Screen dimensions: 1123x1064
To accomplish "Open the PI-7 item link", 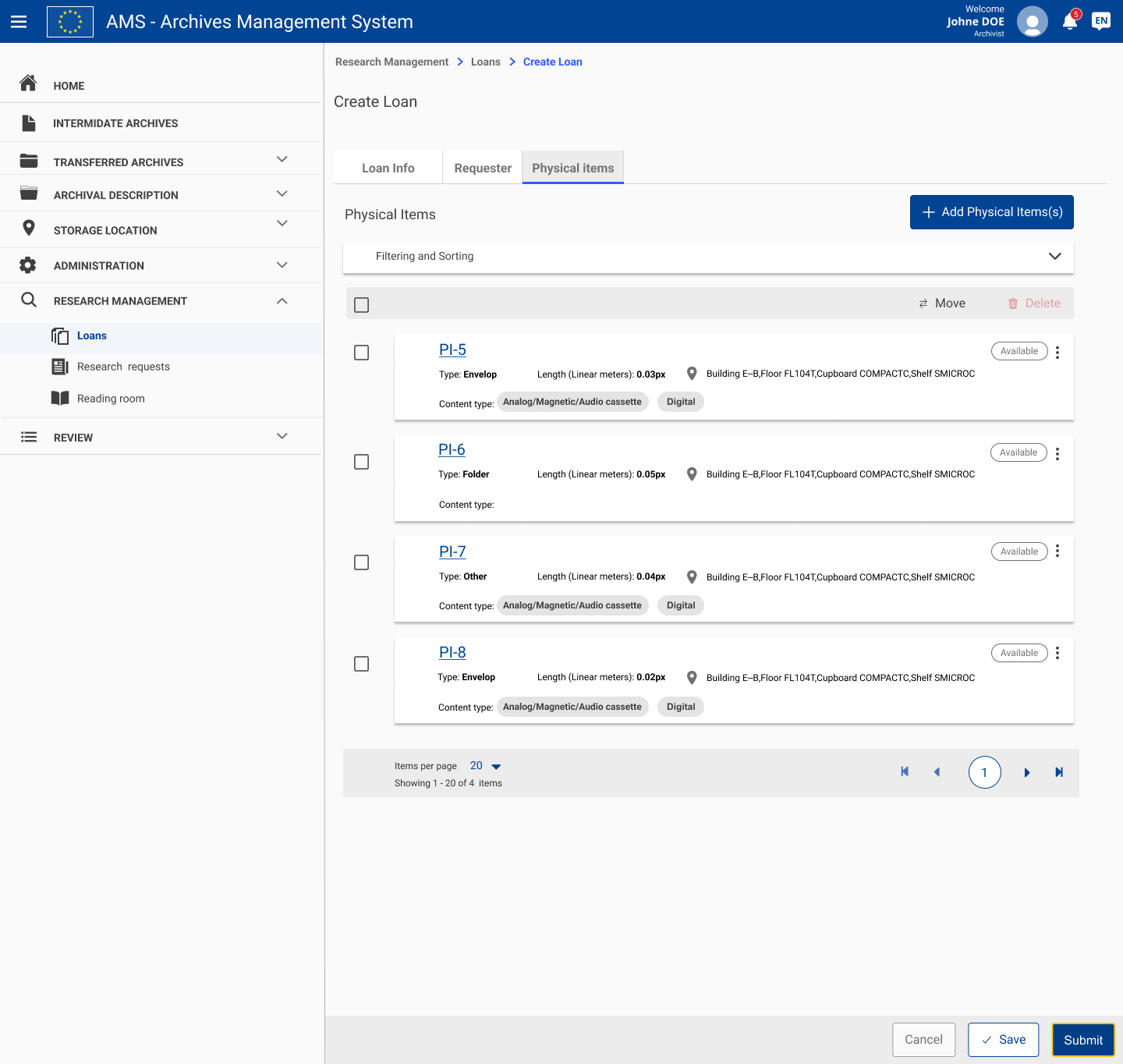I will [x=452, y=552].
